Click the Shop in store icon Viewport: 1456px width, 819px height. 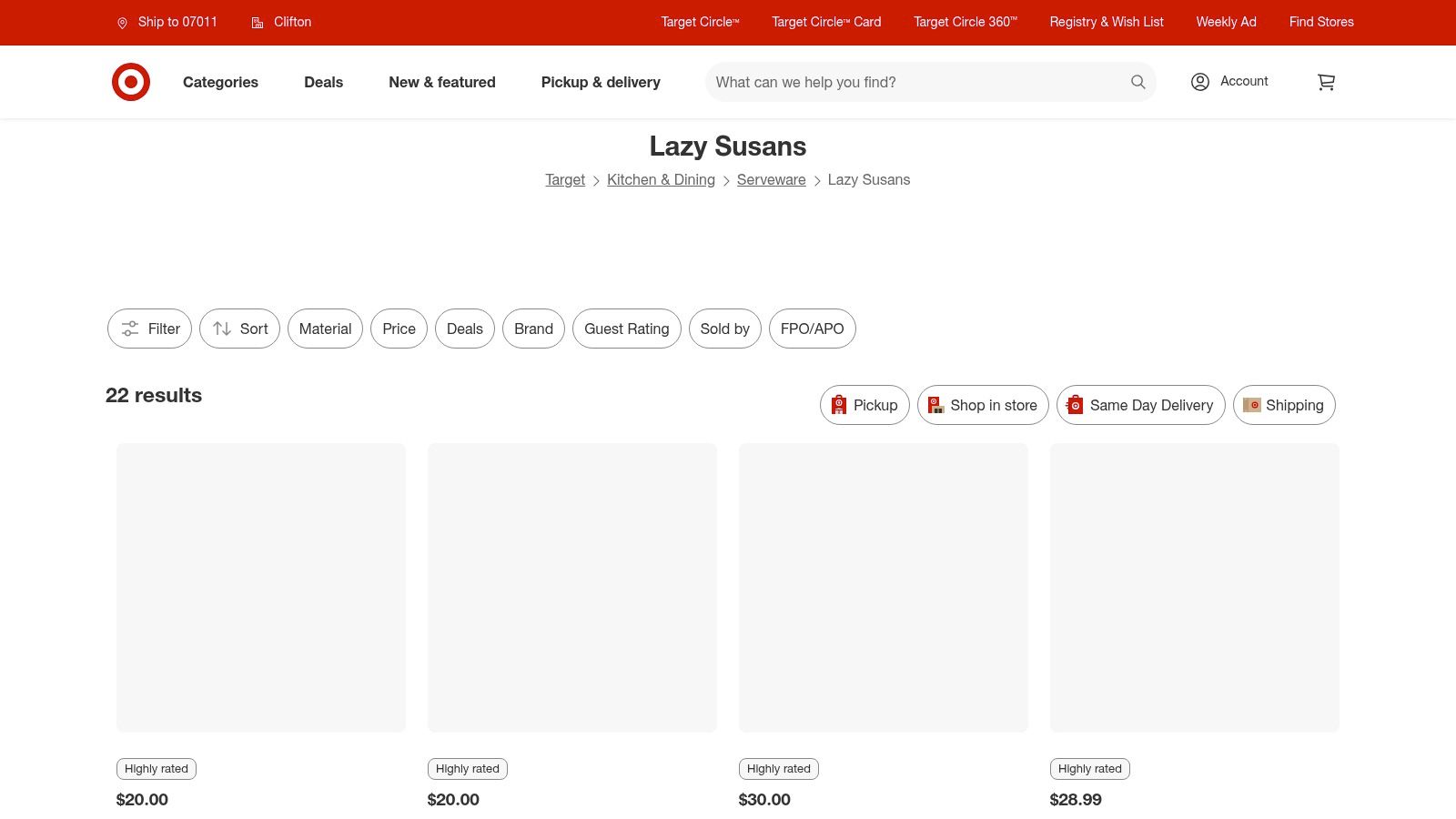pos(935,405)
